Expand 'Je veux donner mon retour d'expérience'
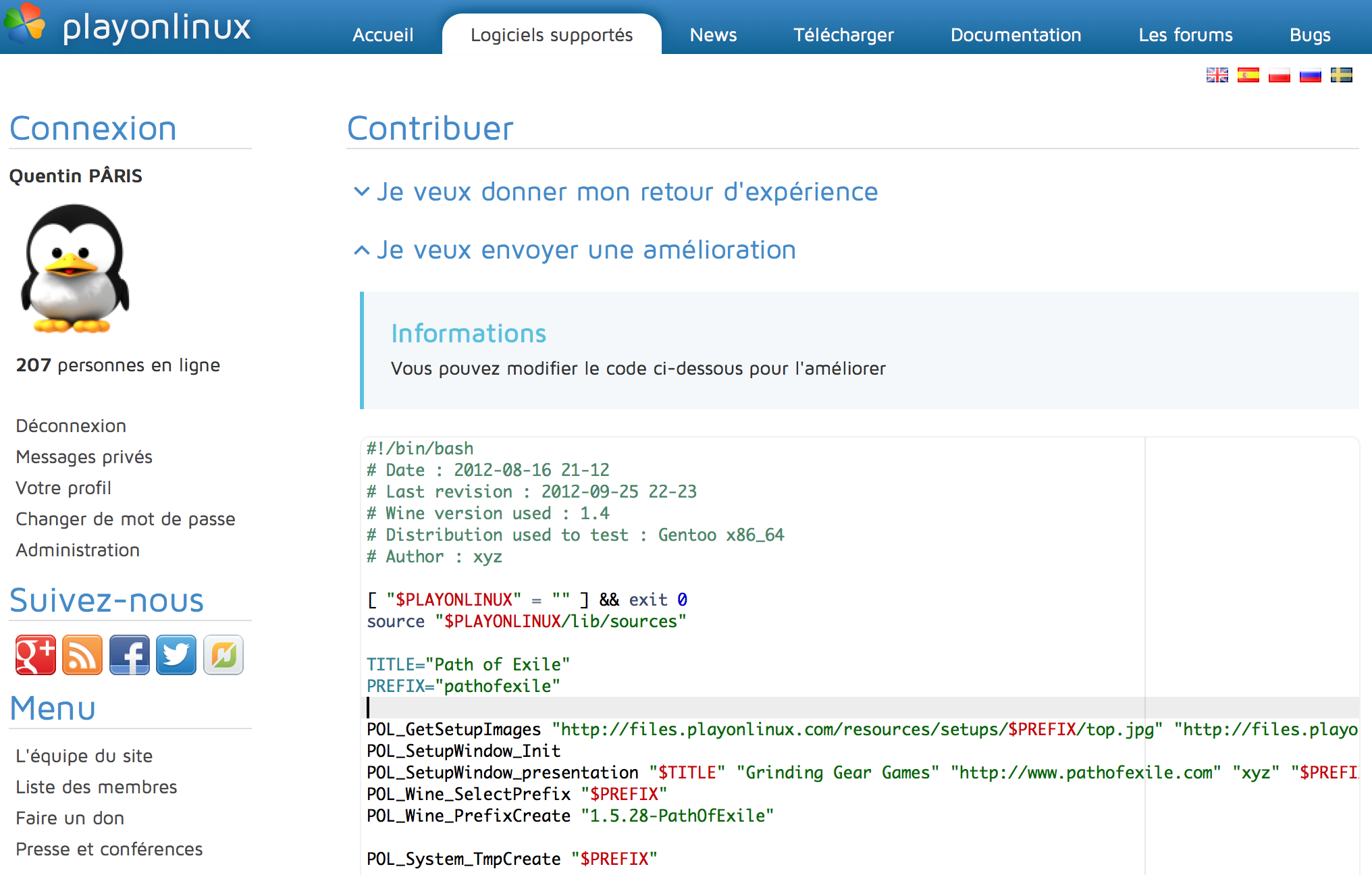Image resolution: width=1372 pixels, height=875 pixels. (627, 192)
